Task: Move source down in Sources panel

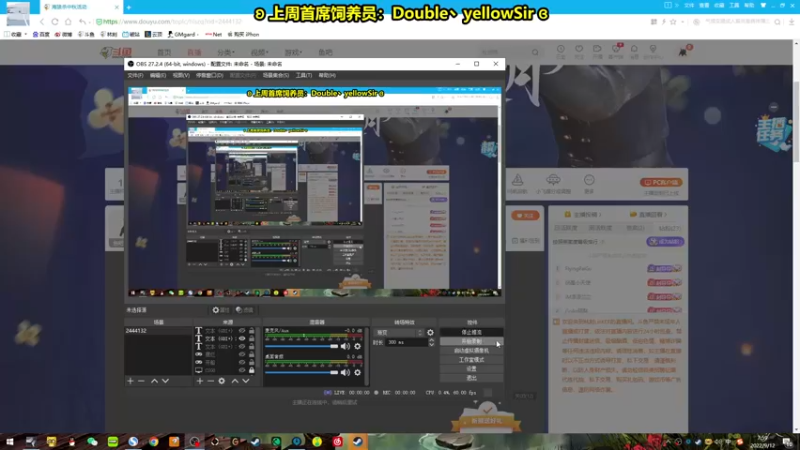Action: pos(246,381)
